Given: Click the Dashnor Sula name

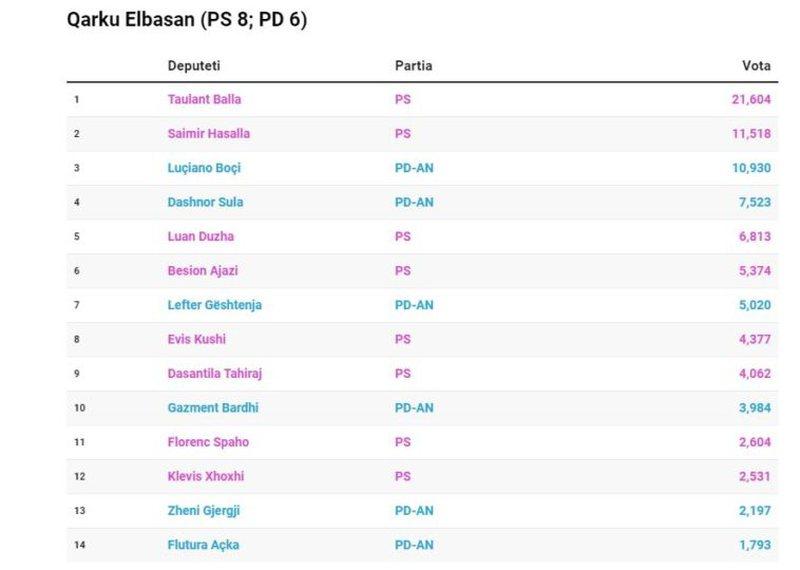Looking at the screenshot, I should pyautogui.click(x=205, y=202).
